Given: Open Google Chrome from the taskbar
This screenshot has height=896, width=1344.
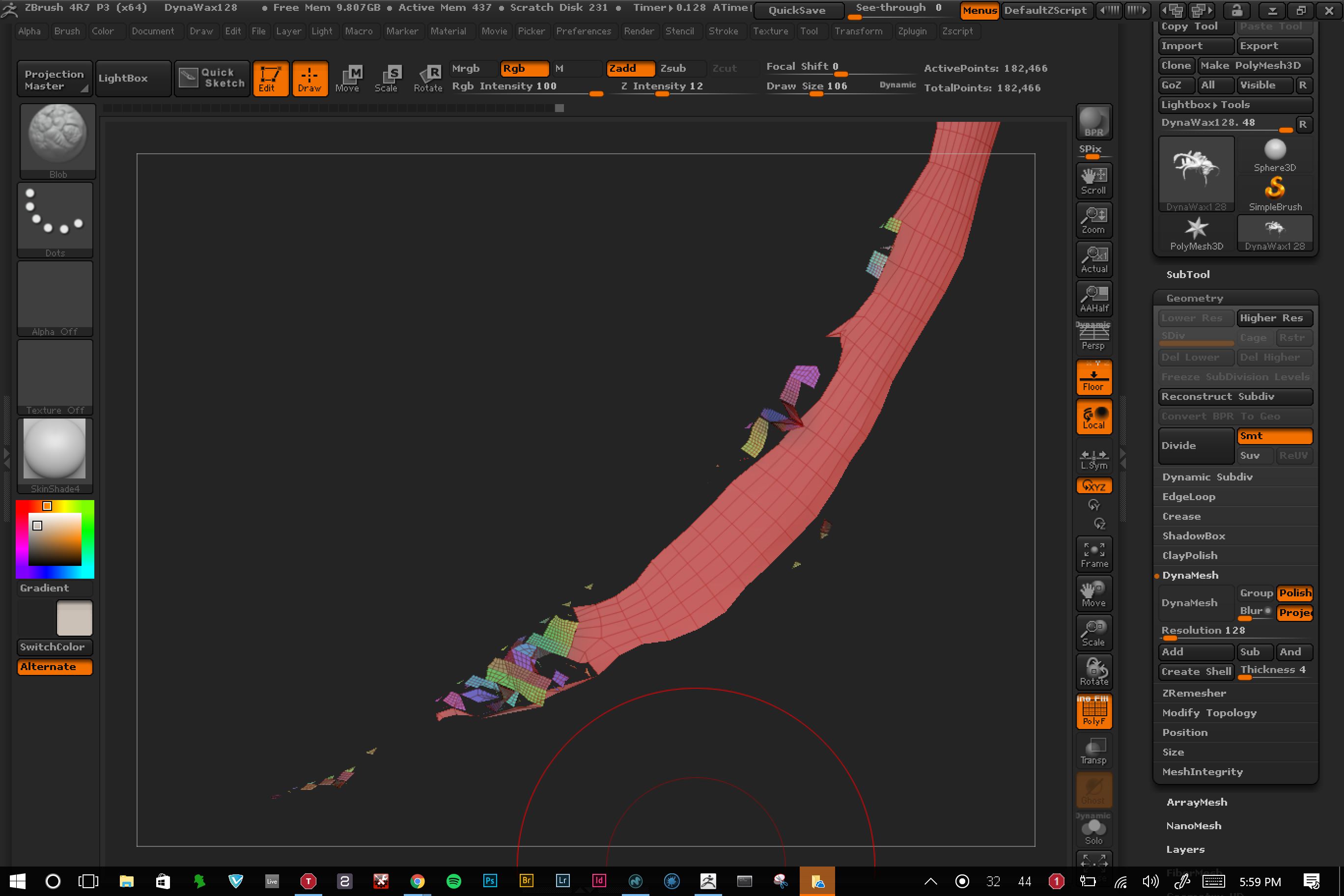Looking at the screenshot, I should [418, 881].
